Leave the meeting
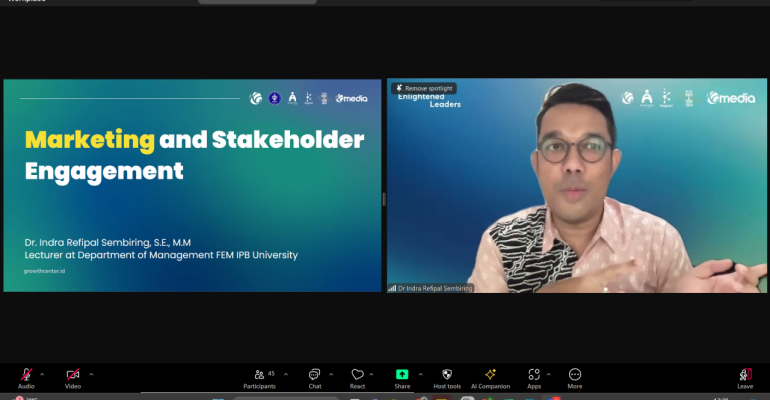This screenshot has height=400, width=770. tap(745, 379)
